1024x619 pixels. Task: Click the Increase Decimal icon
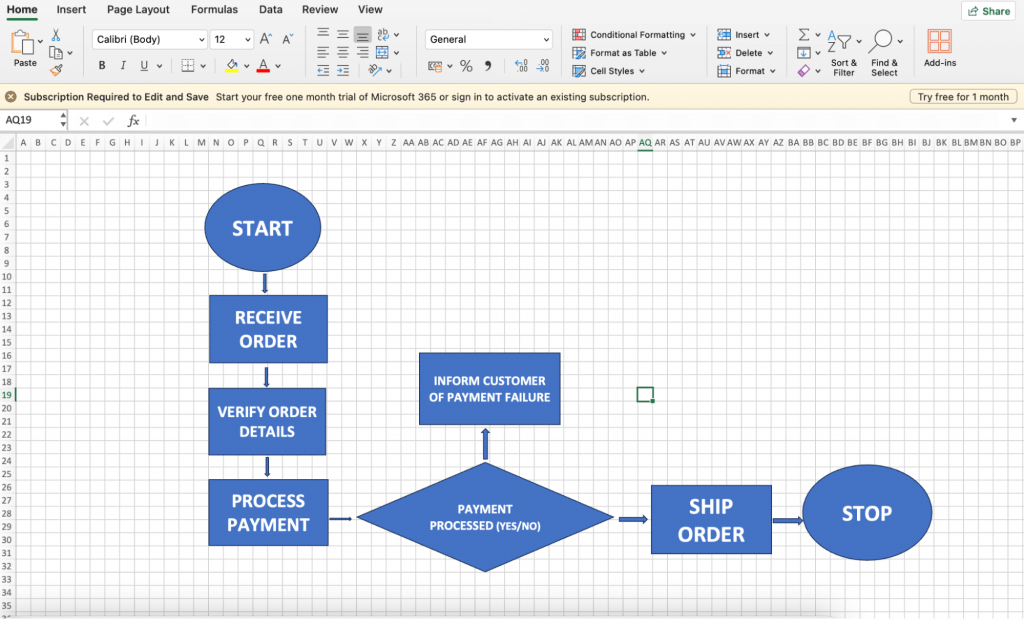point(521,65)
